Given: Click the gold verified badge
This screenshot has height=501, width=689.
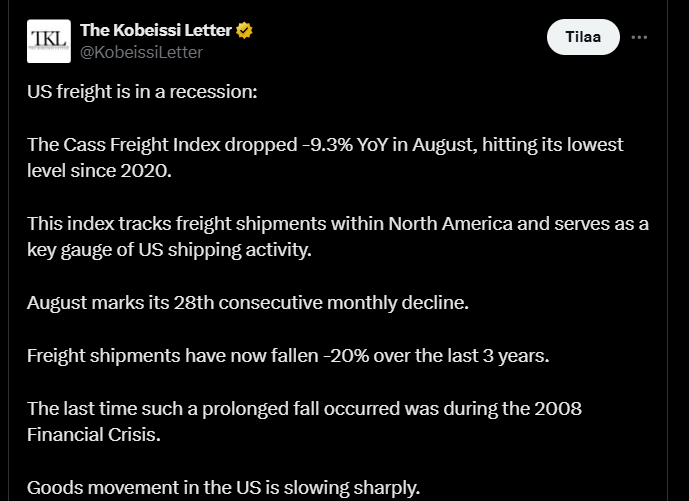Looking at the screenshot, I should tap(245, 31).
